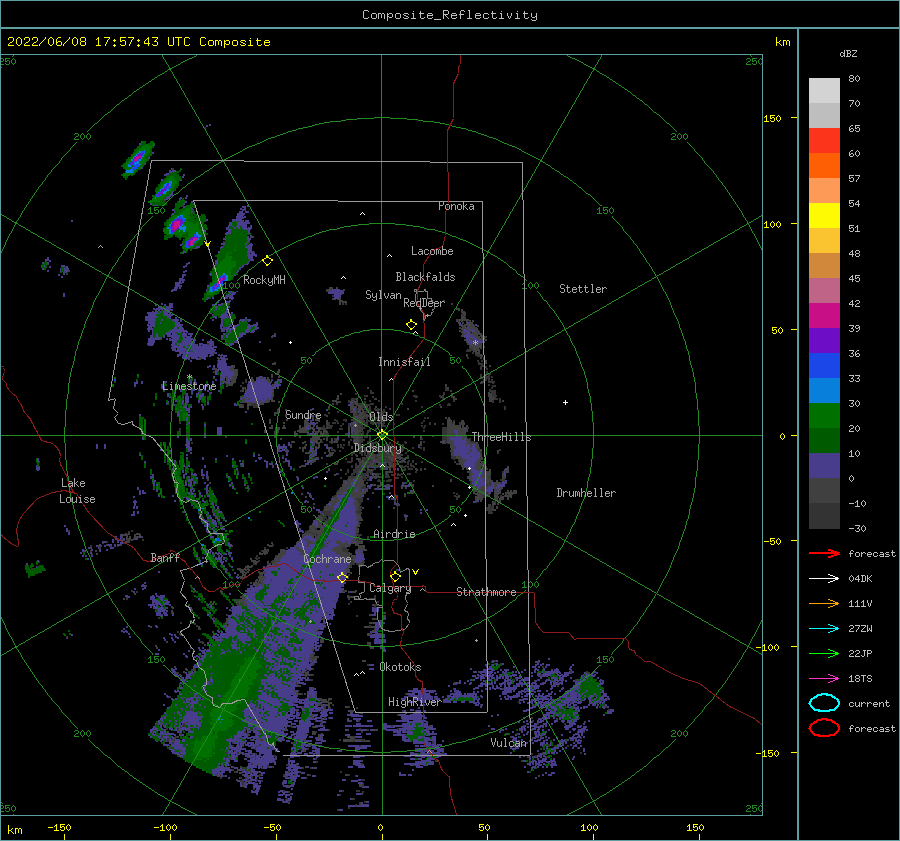Click the yellow diamond marker below RedDeer
The image size is (900, 841).
point(412,325)
